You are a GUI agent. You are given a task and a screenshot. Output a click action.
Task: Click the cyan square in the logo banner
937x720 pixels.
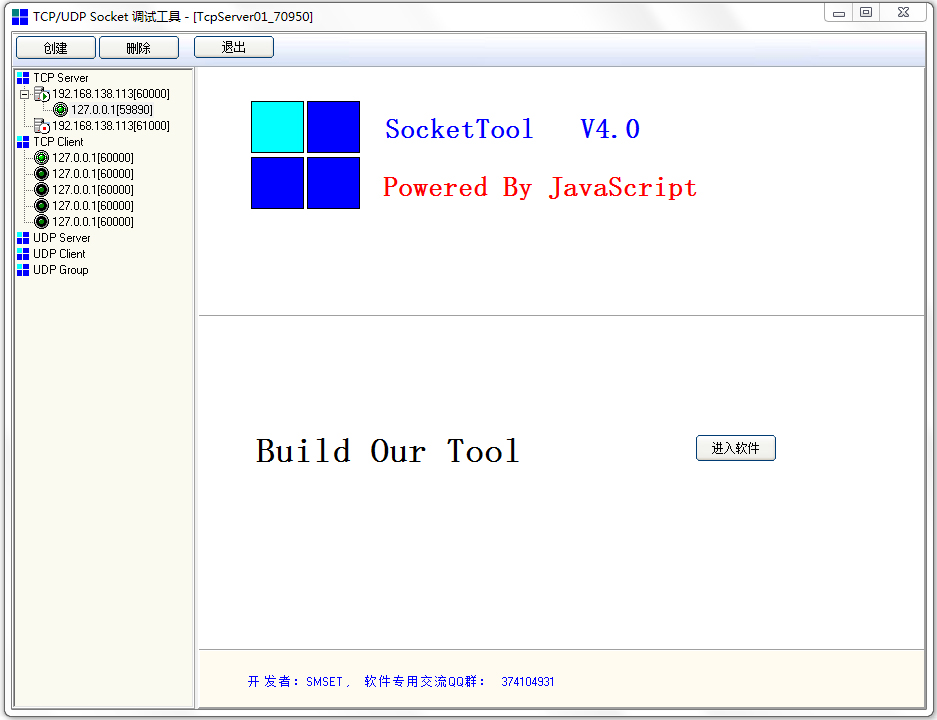(277, 126)
